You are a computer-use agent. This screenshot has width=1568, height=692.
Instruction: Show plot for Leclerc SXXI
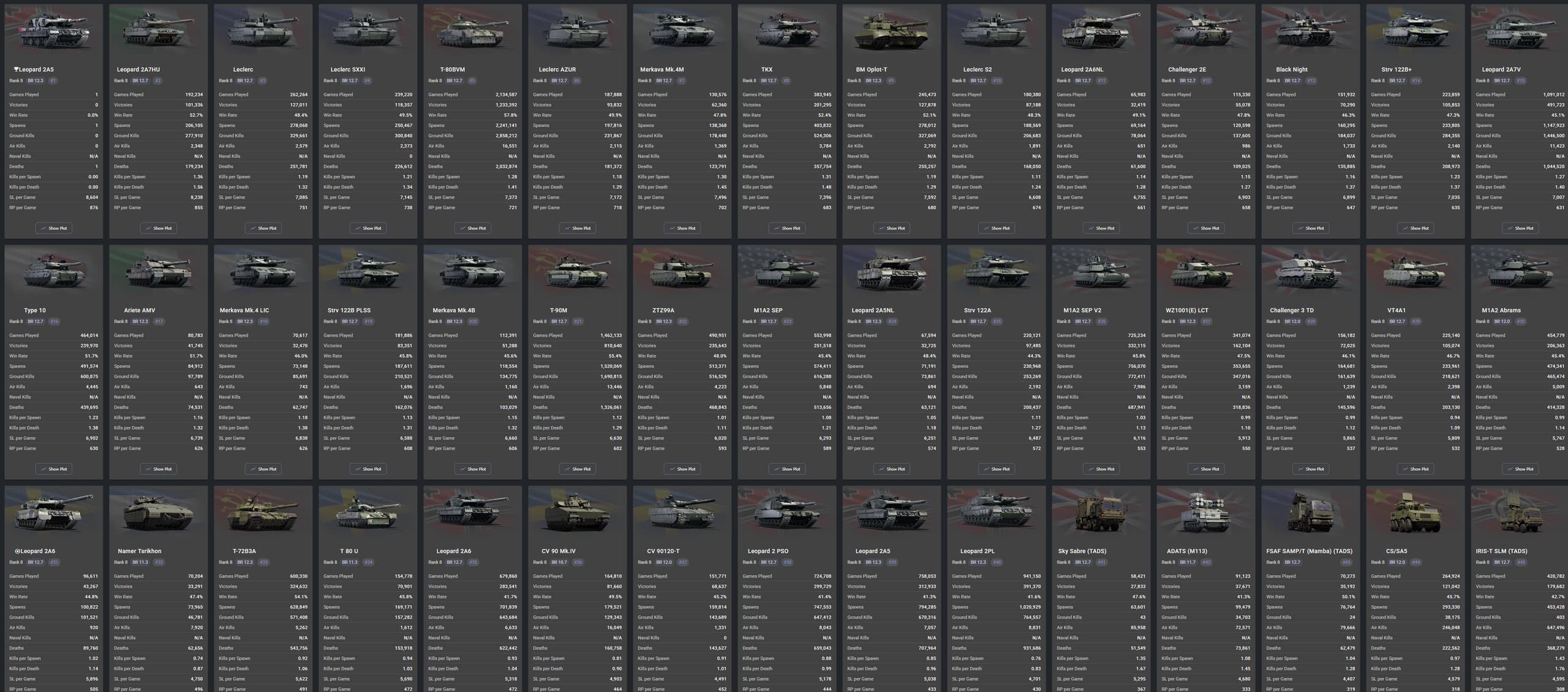367,228
